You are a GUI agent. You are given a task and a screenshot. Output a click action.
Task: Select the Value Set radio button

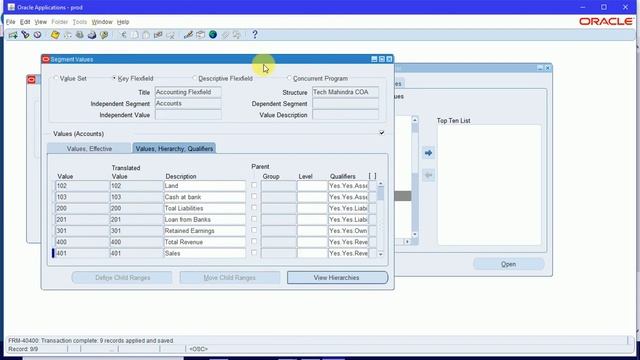(x=56, y=78)
